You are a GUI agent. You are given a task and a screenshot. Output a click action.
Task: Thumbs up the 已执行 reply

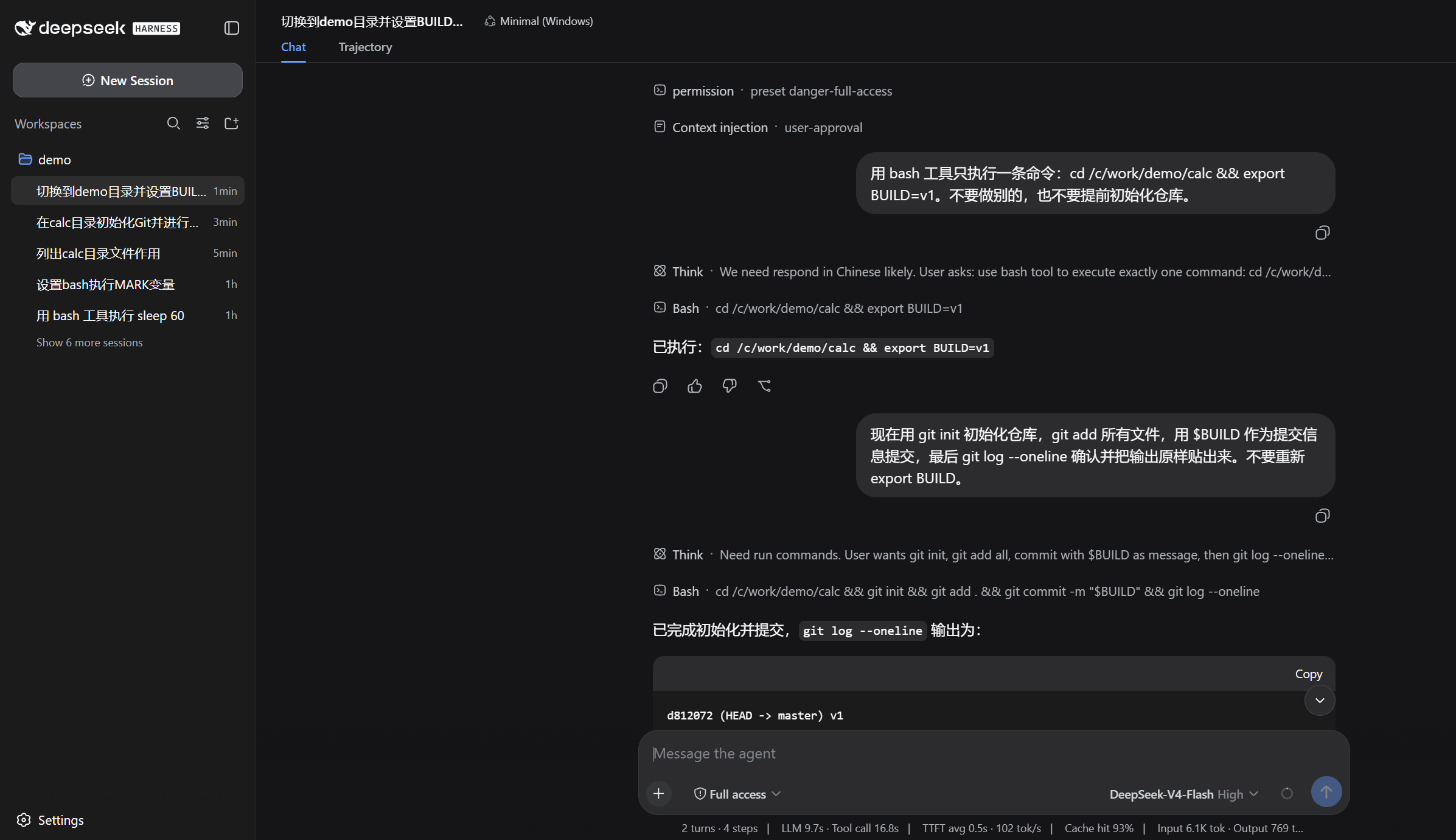(x=695, y=386)
